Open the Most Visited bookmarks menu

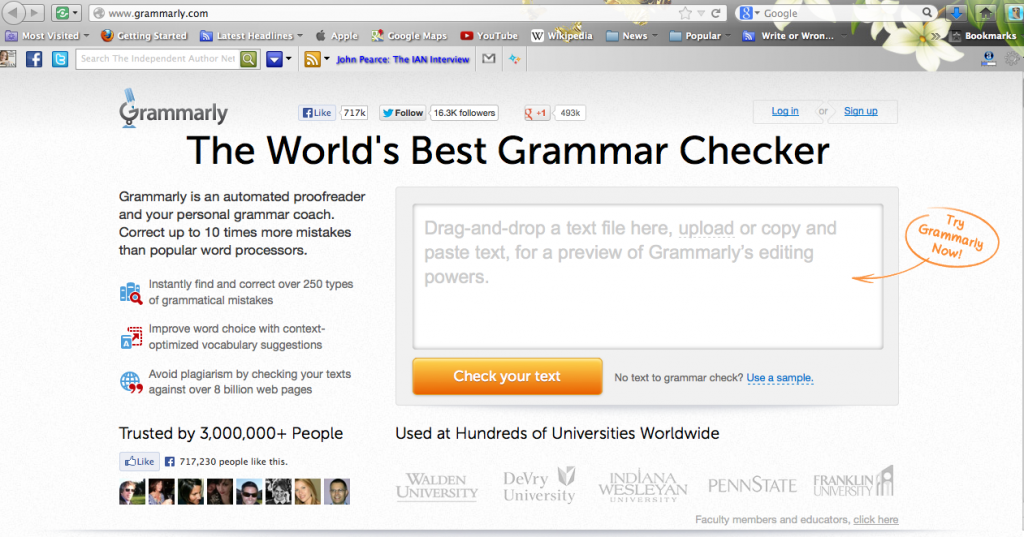[48, 36]
